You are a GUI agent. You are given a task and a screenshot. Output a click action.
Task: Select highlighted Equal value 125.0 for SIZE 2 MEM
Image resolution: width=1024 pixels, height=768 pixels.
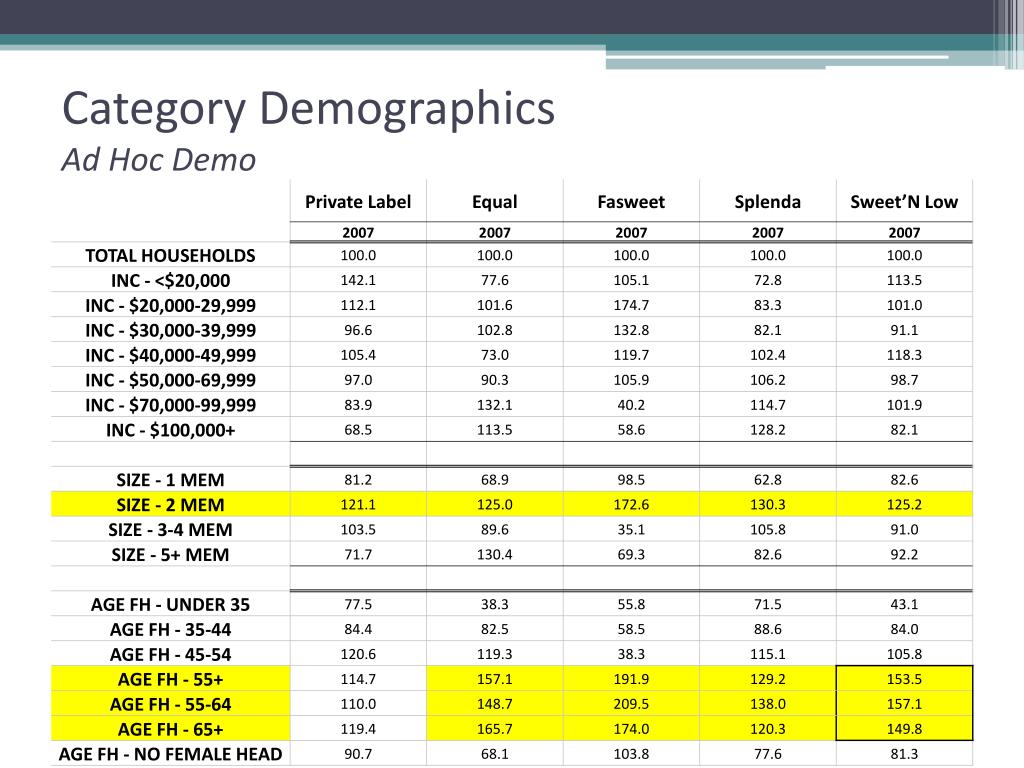point(494,505)
